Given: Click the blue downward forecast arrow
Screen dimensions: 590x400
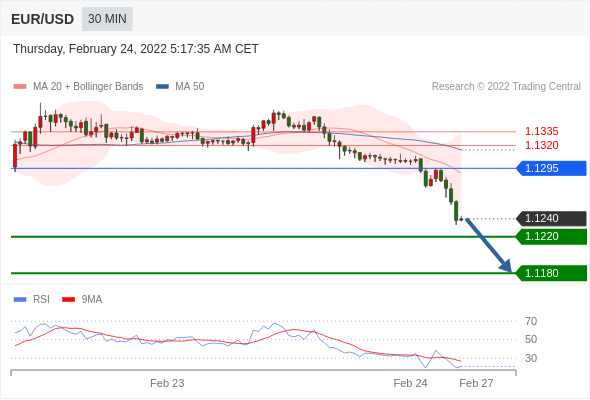Looking at the screenshot, I should pyautogui.click(x=488, y=245).
